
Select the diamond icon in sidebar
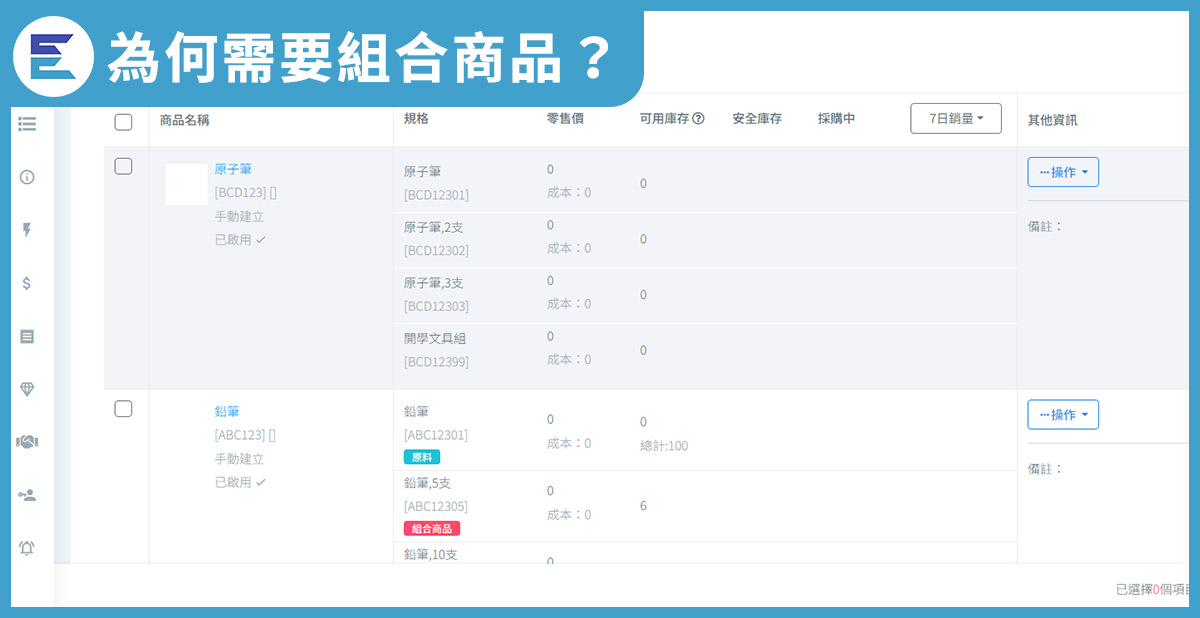27,389
